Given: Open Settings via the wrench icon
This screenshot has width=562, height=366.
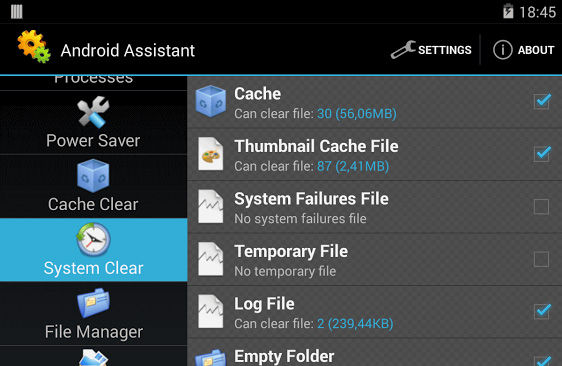Looking at the screenshot, I should pyautogui.click(x=403, y=49).
